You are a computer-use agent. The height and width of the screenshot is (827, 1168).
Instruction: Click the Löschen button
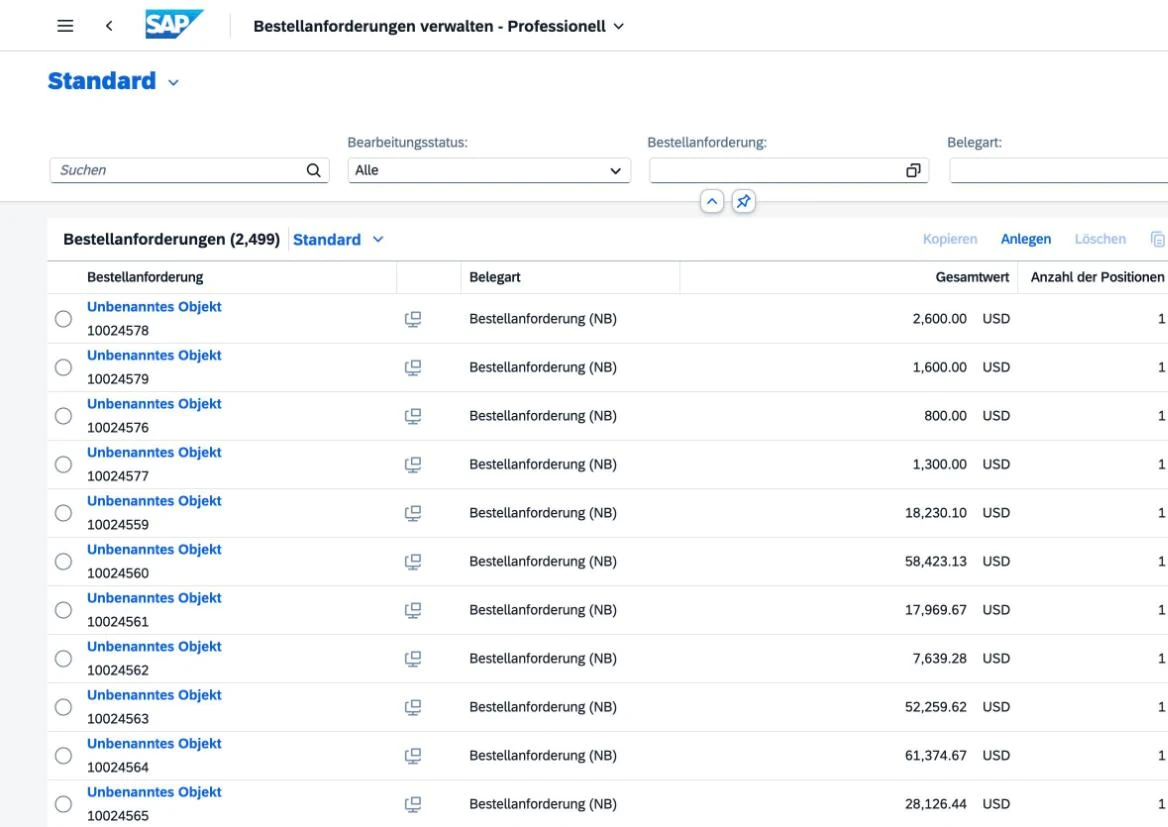(x=1100, y=239)
